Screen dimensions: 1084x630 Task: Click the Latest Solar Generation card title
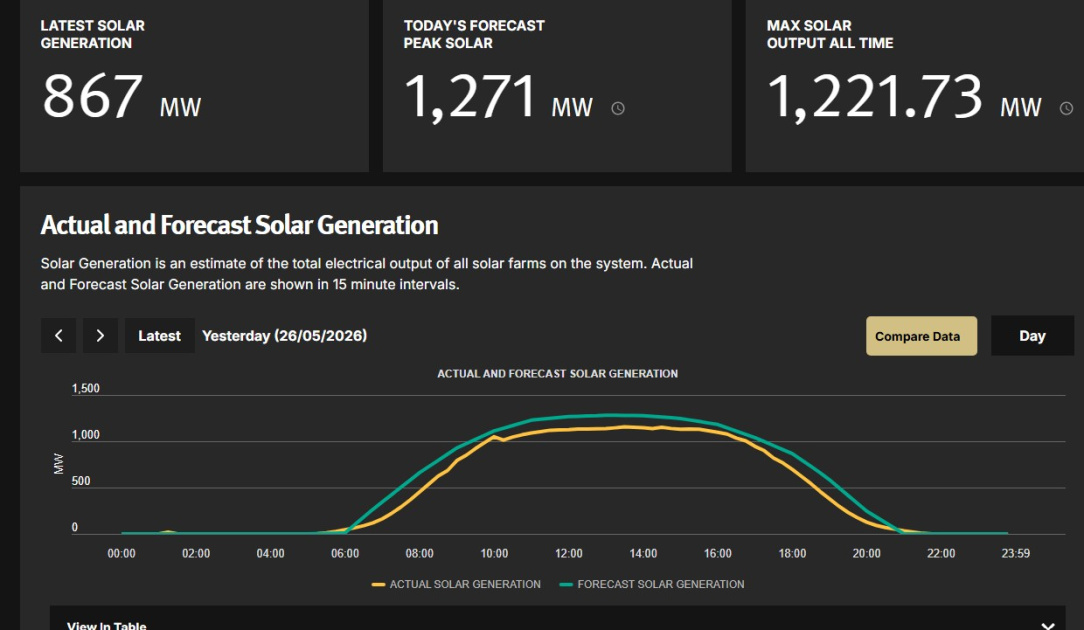click(x=93, y=35)
